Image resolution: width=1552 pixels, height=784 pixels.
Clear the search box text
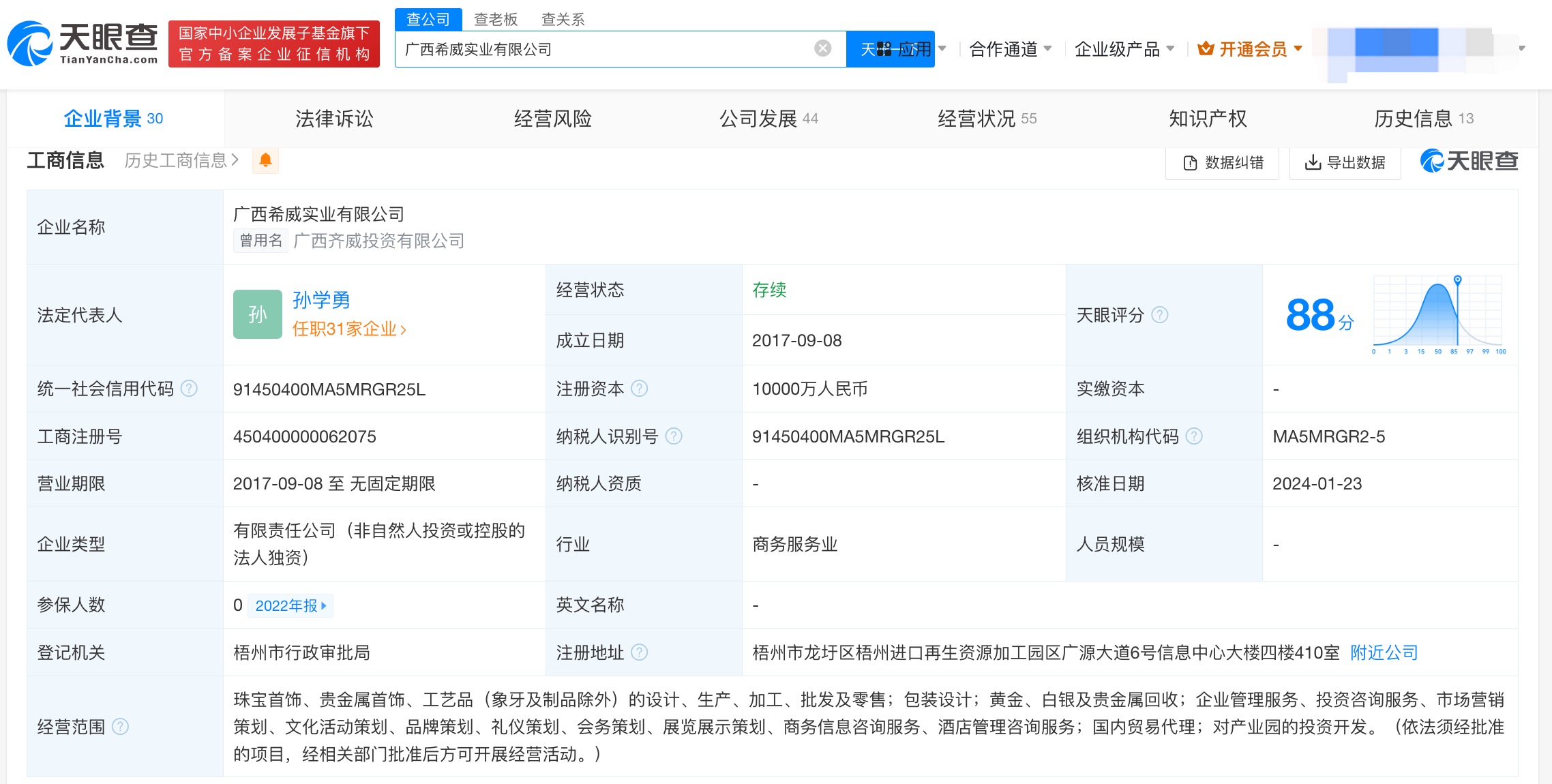click(823, 48)
